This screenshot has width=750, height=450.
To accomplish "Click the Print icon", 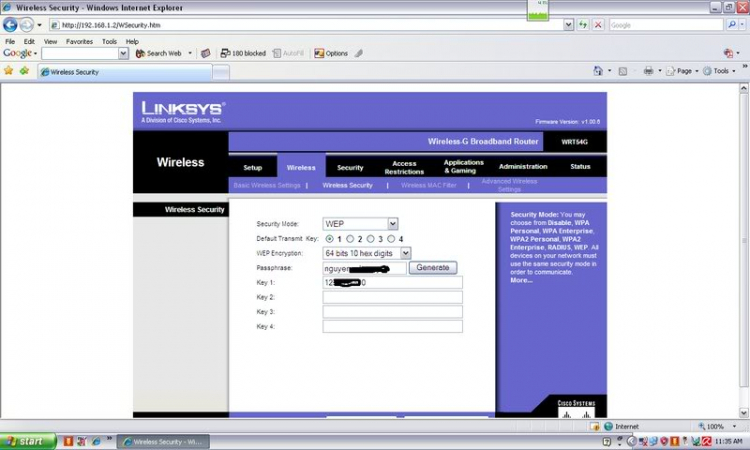I will 648,71.
